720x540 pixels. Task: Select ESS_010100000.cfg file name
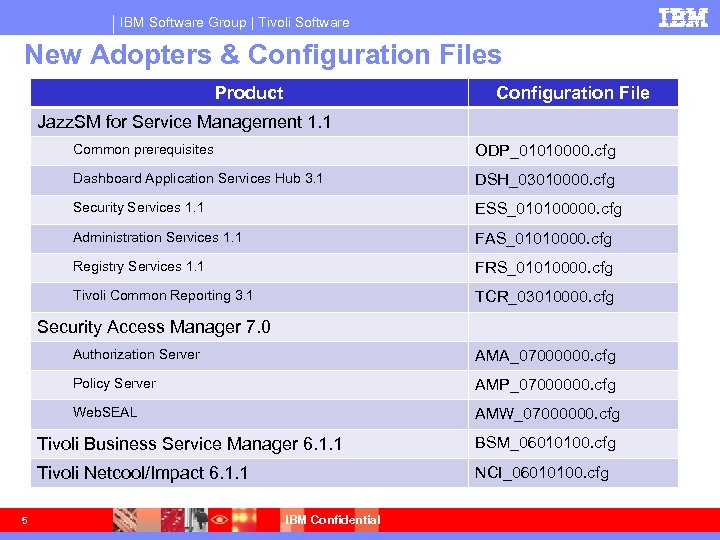548,209
